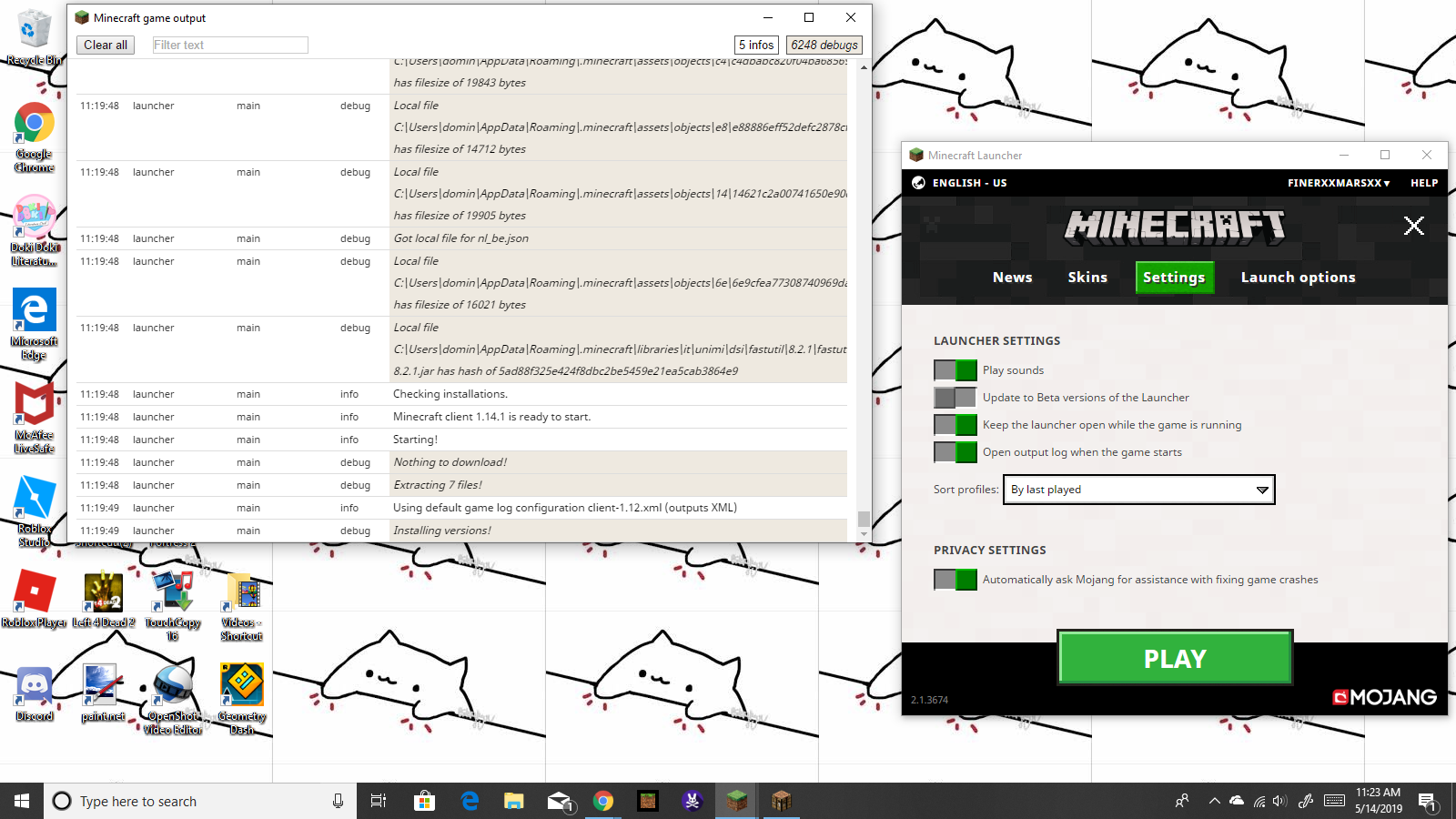Click the microphone icon in the search box
Viewport: 1456px width, 819px height.
338,801
